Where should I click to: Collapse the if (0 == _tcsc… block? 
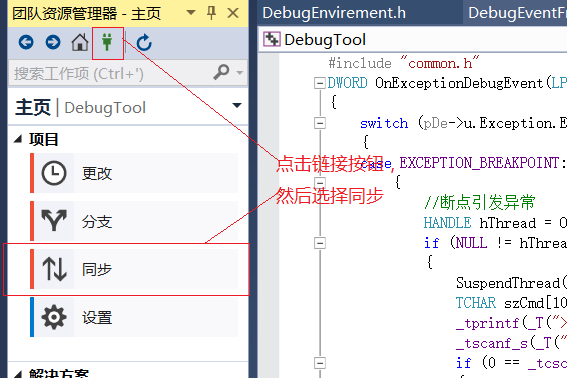[x=320, y=363]
